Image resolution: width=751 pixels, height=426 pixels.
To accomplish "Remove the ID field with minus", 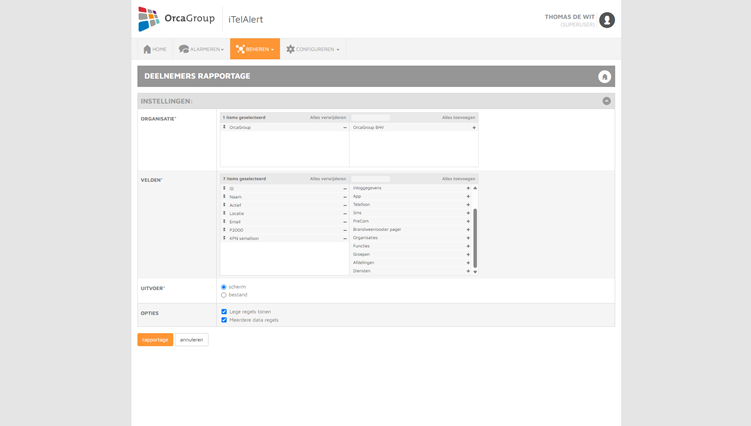I will point(345,189).
